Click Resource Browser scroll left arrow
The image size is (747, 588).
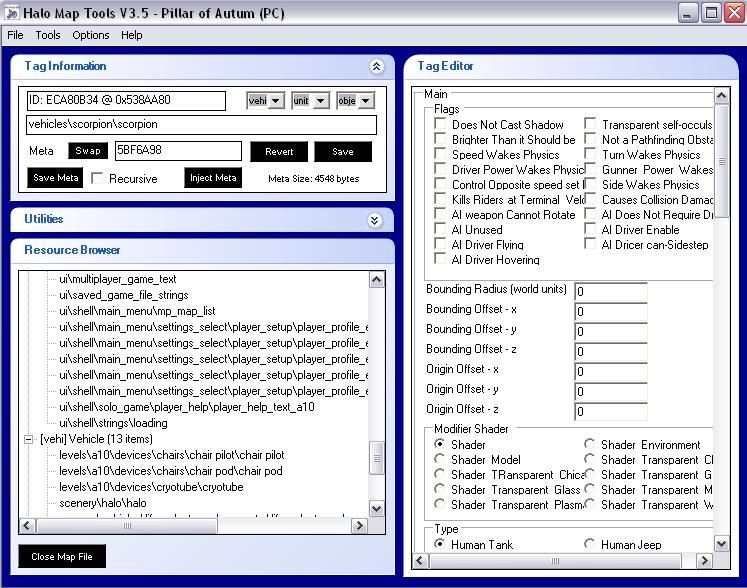point(27,526)
